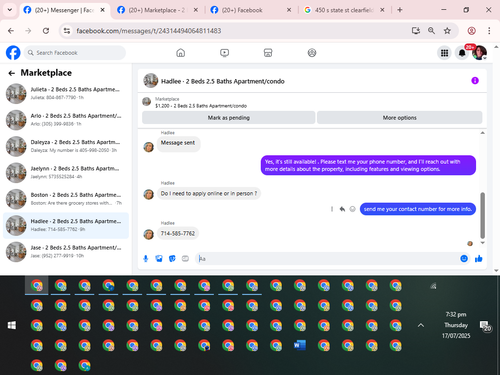Open the install app icon in address bar
The width and height of the screenshot is (500, 375).
pos(416,31)
